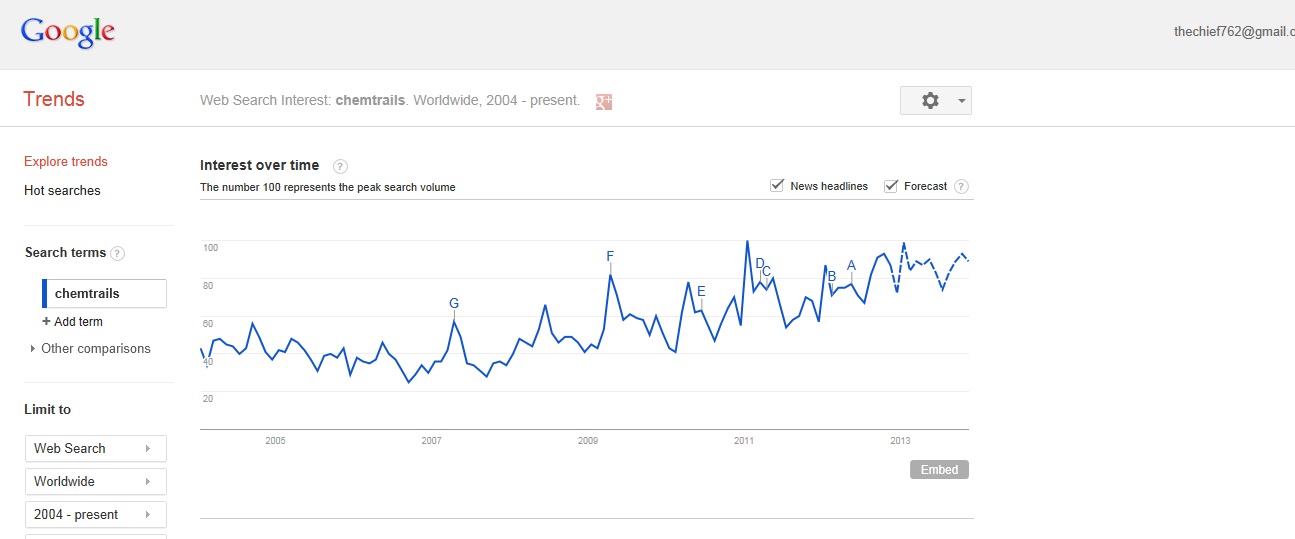Image resolution: width=1295 pixels, height=539 pixels.
Task: Click help icon next to Search terms
Action: pos(118,253)
